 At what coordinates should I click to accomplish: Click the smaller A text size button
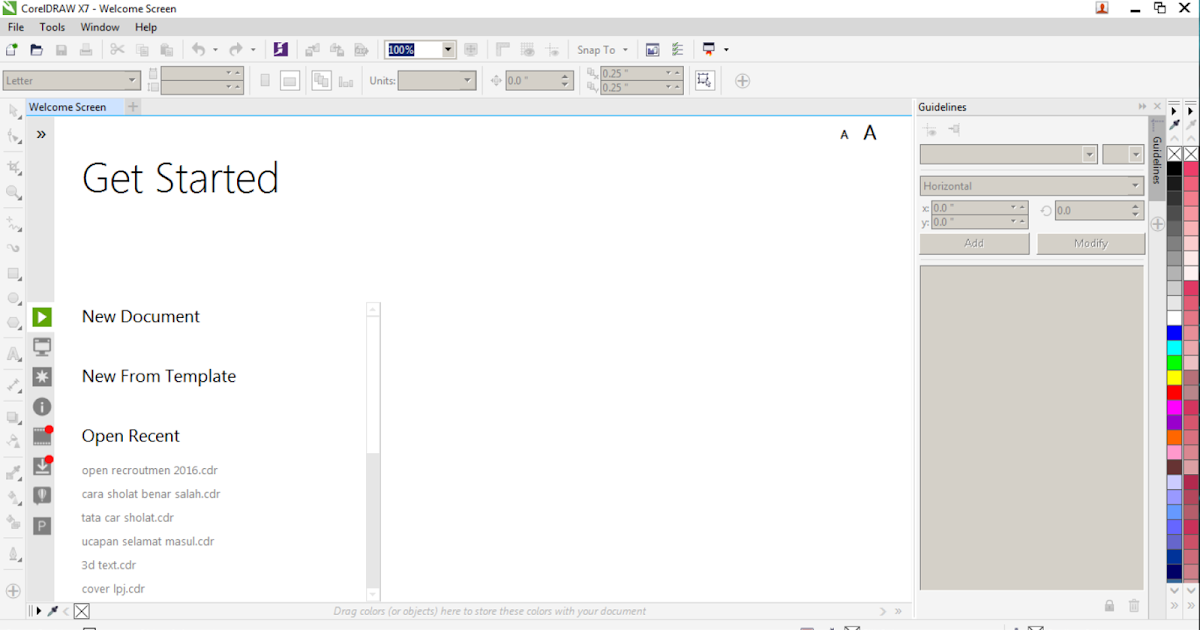(x=844, y=134)
